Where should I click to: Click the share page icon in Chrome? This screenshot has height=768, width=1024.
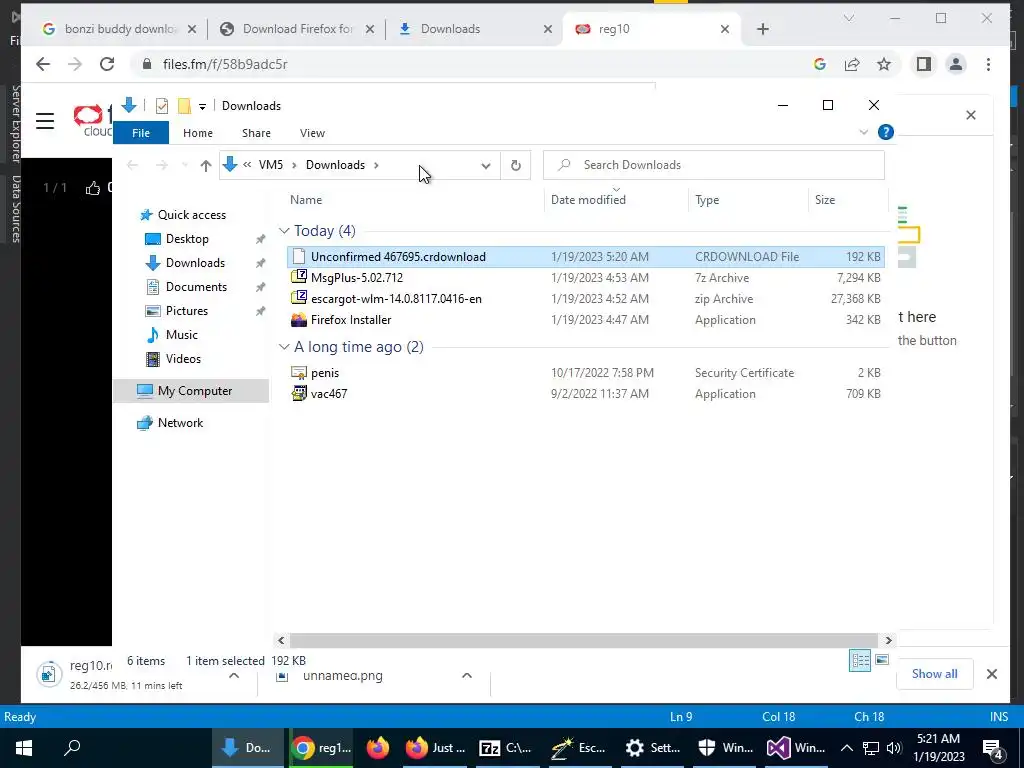click(852, 64)
